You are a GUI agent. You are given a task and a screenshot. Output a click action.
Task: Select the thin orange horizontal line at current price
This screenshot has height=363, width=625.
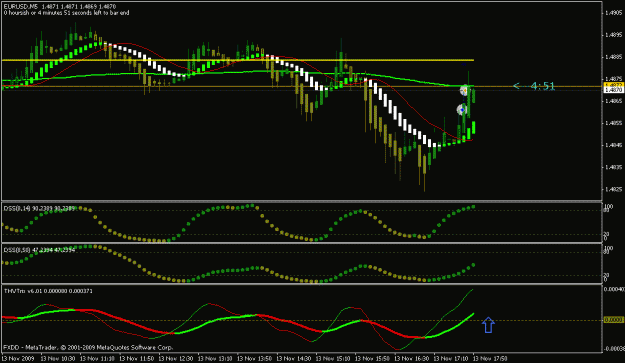coord(302,86)
